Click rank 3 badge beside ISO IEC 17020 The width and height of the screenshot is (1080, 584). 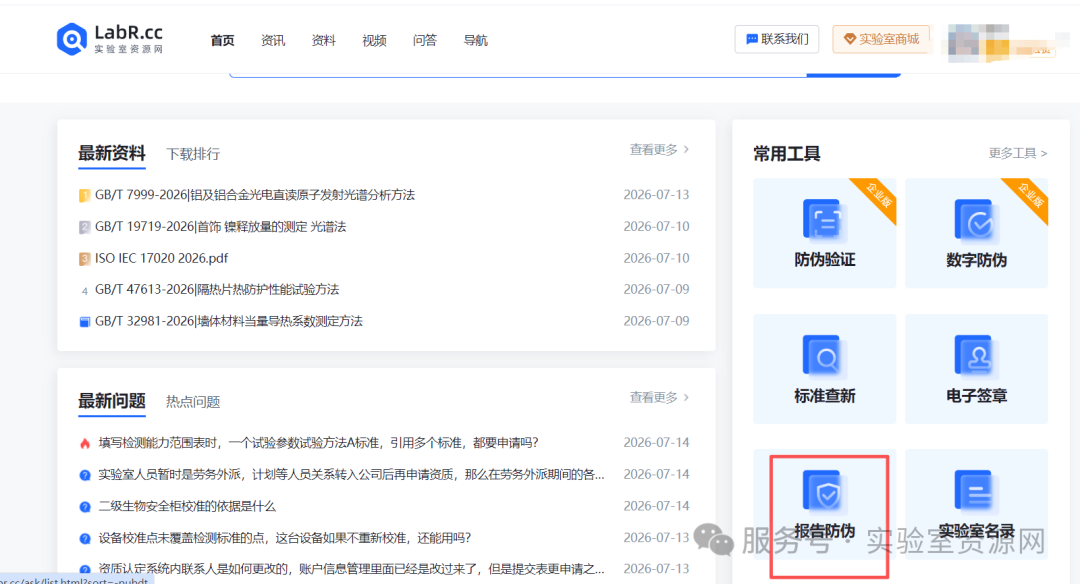click(x=85, y=259)
